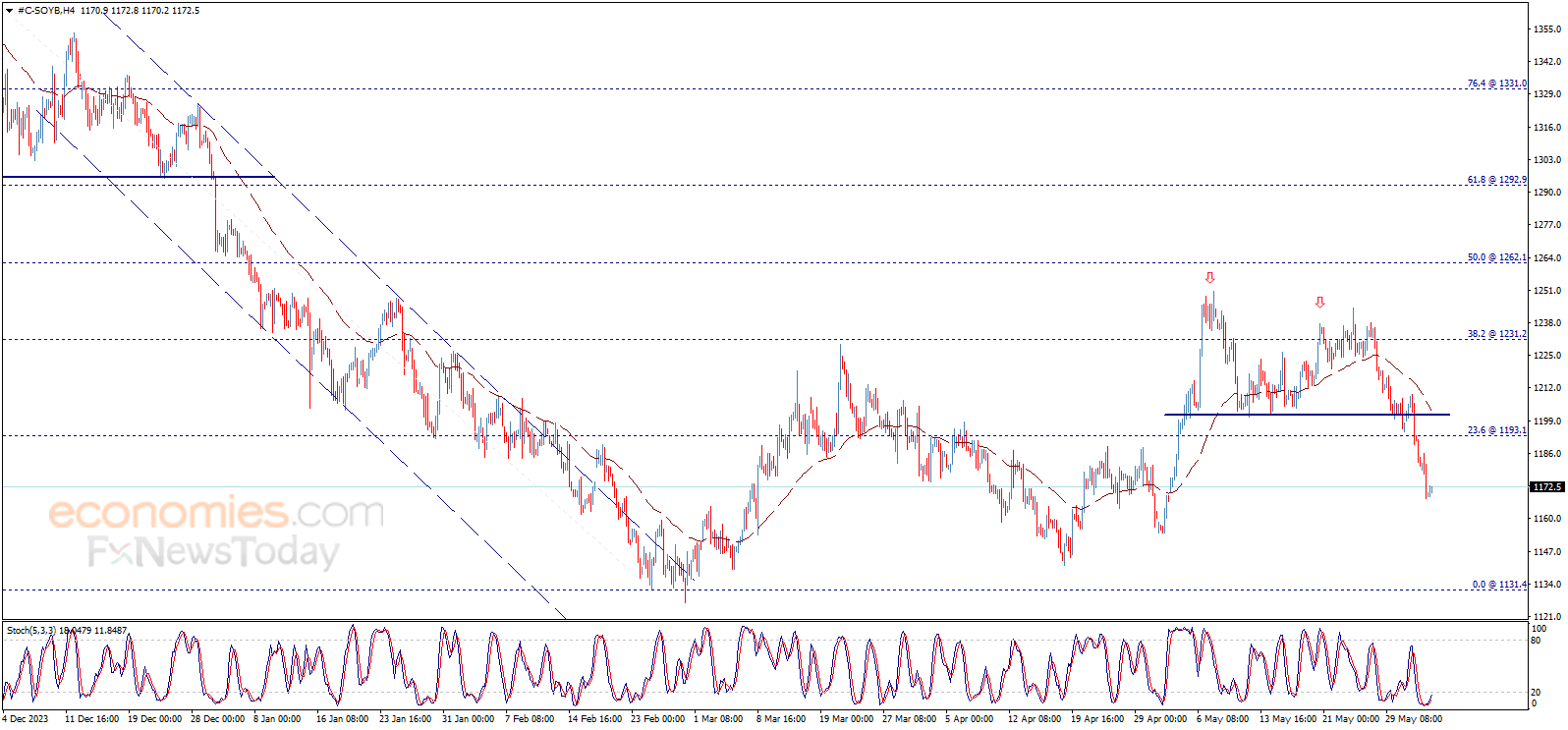Click the stochastic scale value 80
This screenshot has width=1568, height=730.
[1537, 641]
